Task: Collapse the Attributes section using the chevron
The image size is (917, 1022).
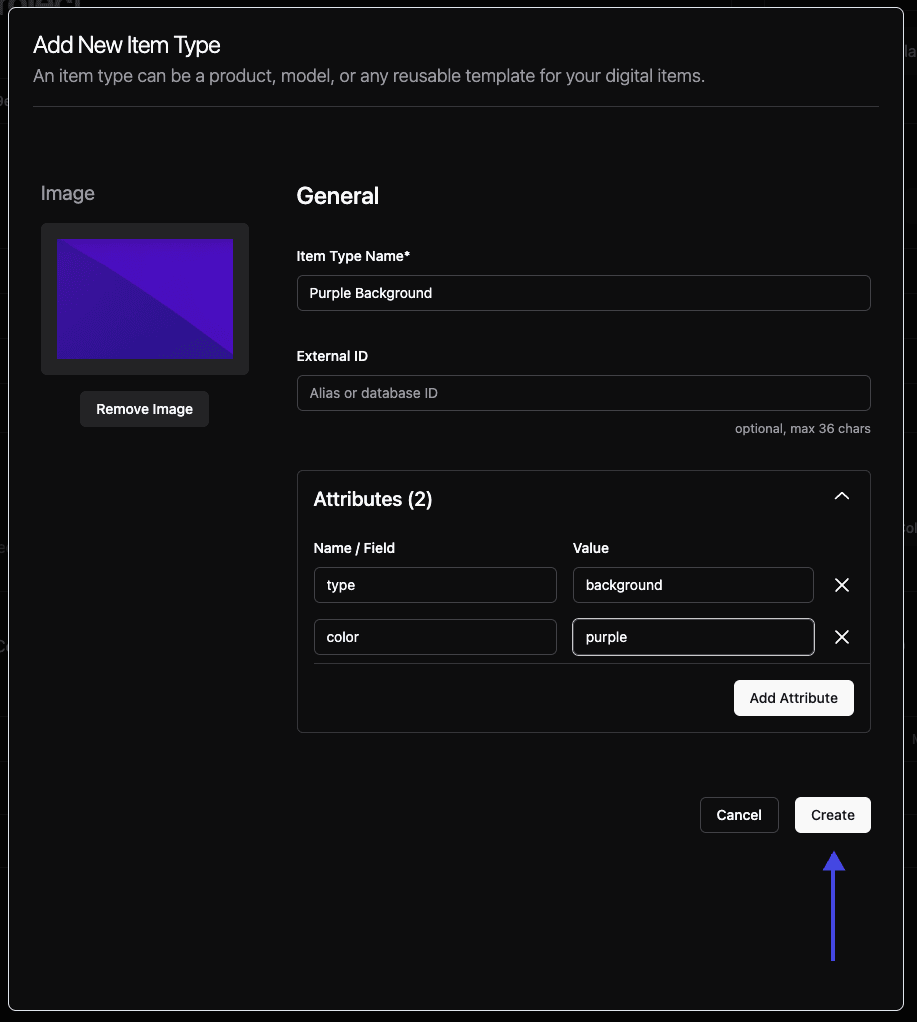Action: (842, 496)
